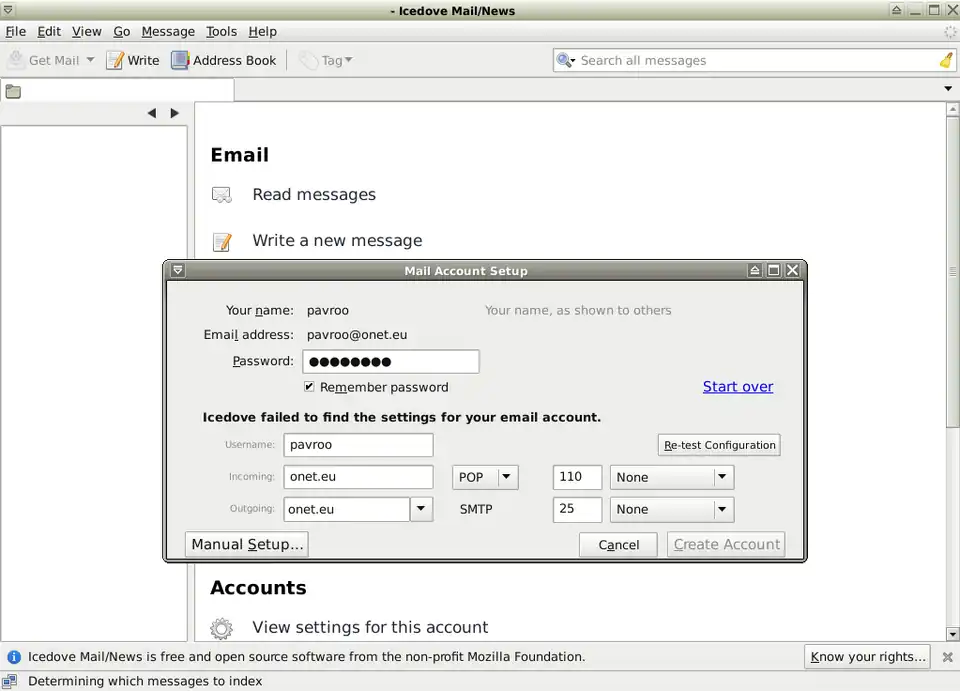Open the outgoing server onet.eu dropdown
Viewport: 960px width, 691px height.
(x=421, y=509)
